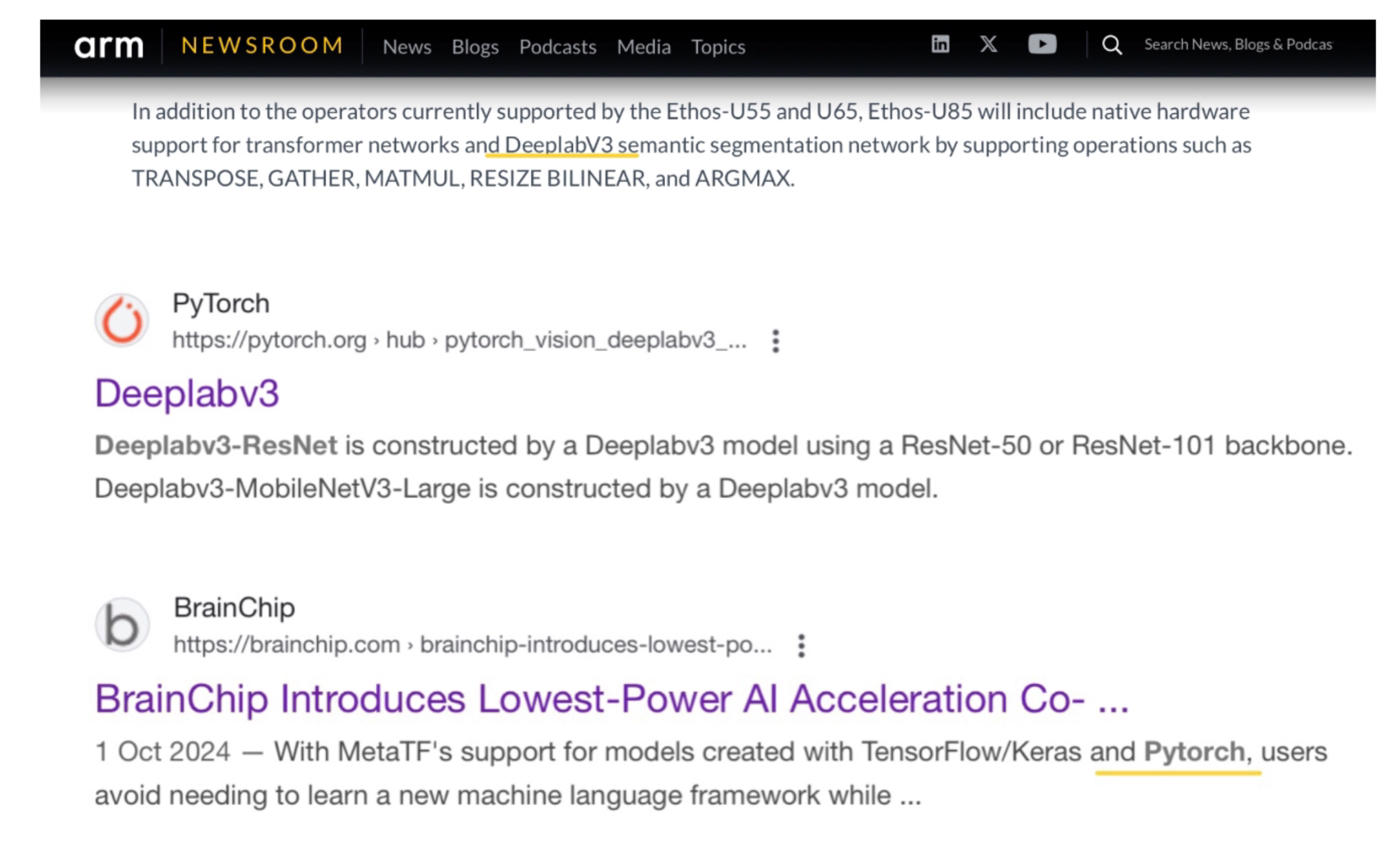Viewport: 1400px width, 845px height.
Task: Click the PyTorch flame favicon
Action: [x=122, y=320]
